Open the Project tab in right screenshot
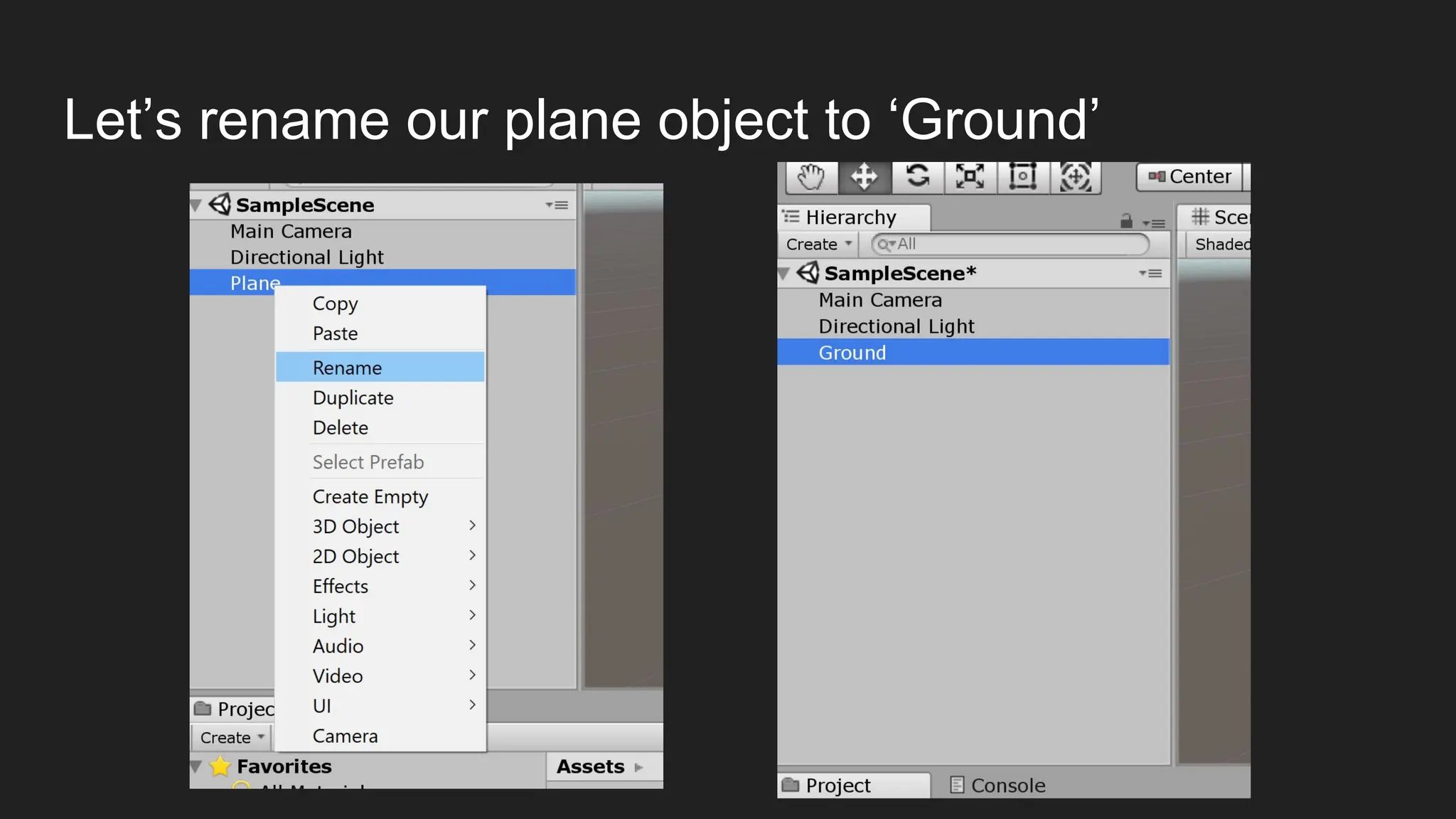The width and height of the screenshot is (1456, 819). (x=853, y=785)
